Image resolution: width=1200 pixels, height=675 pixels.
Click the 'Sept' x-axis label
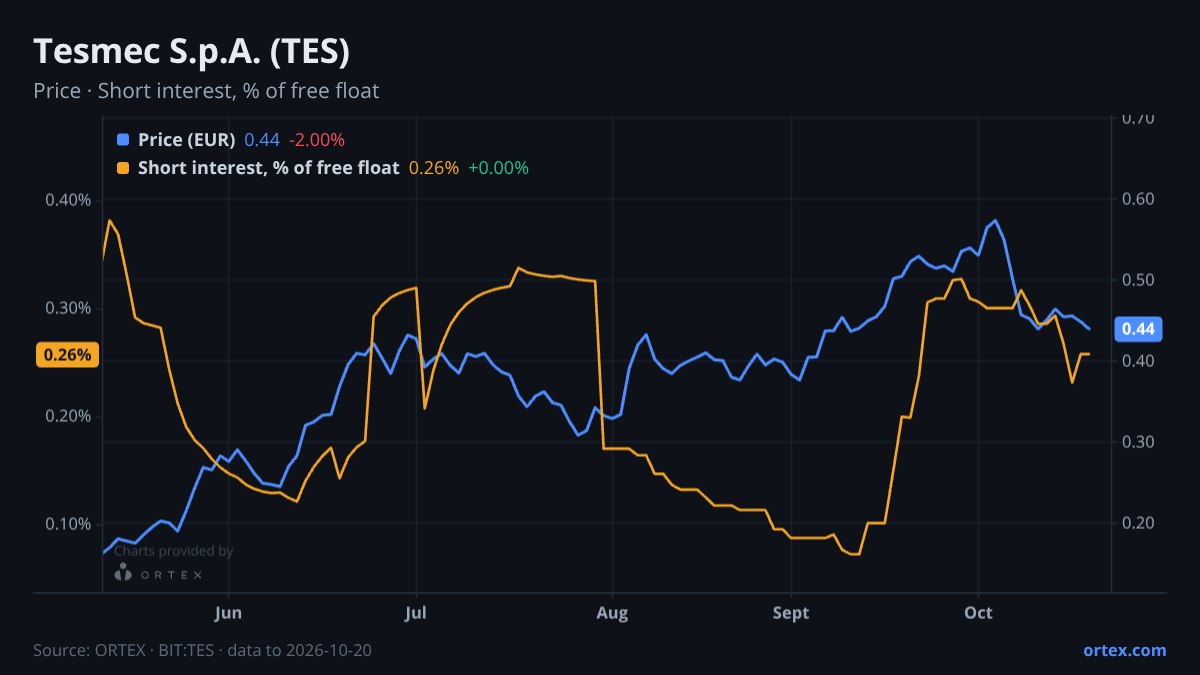[x=791, y=613]
